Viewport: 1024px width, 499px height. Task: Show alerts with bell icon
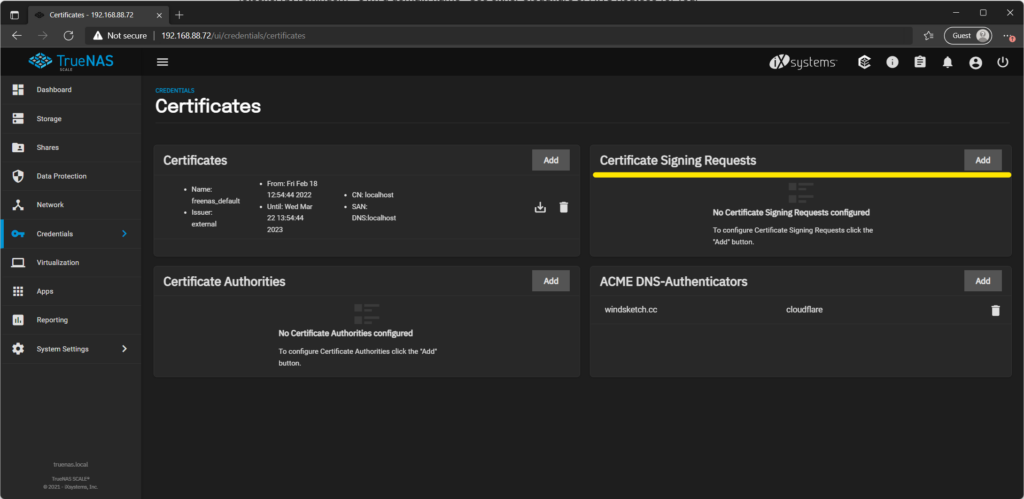pos(948,63)
